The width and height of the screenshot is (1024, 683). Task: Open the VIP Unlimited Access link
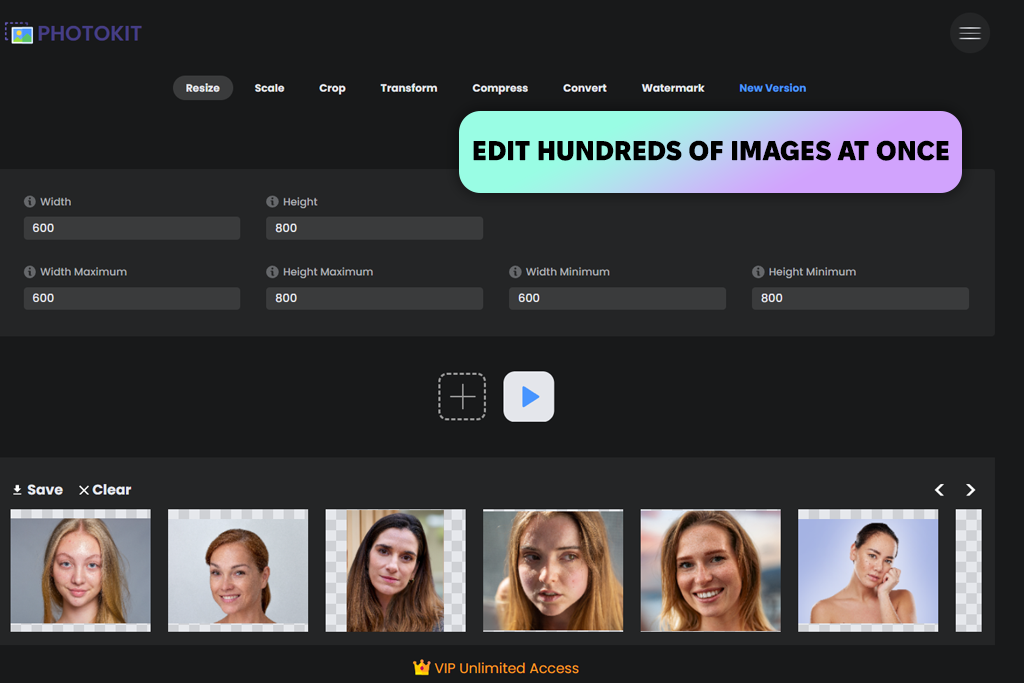pyautogui.click(x=496, y=668)
